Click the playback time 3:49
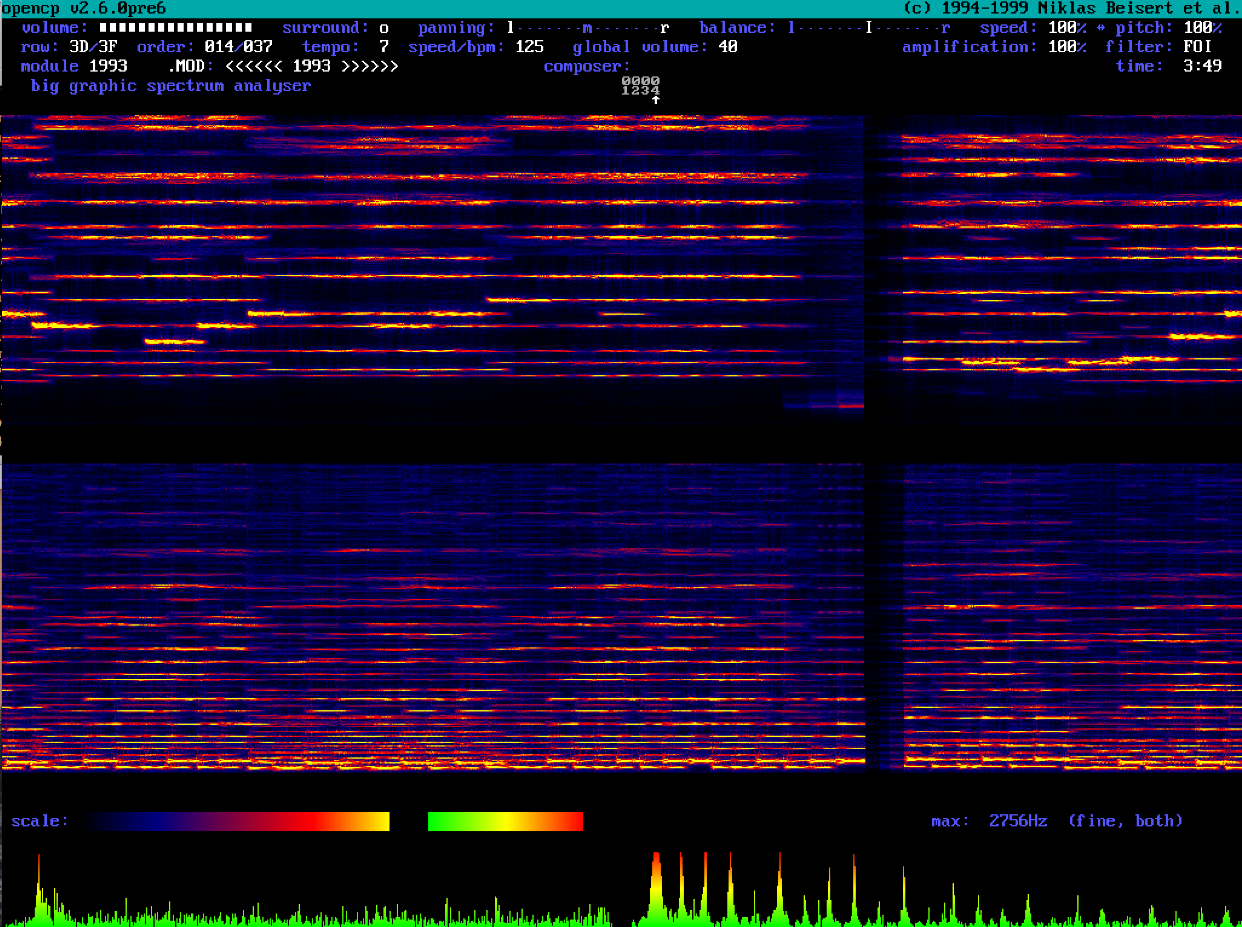The height and width of the screenshot is (927, 1242). 1202,67
